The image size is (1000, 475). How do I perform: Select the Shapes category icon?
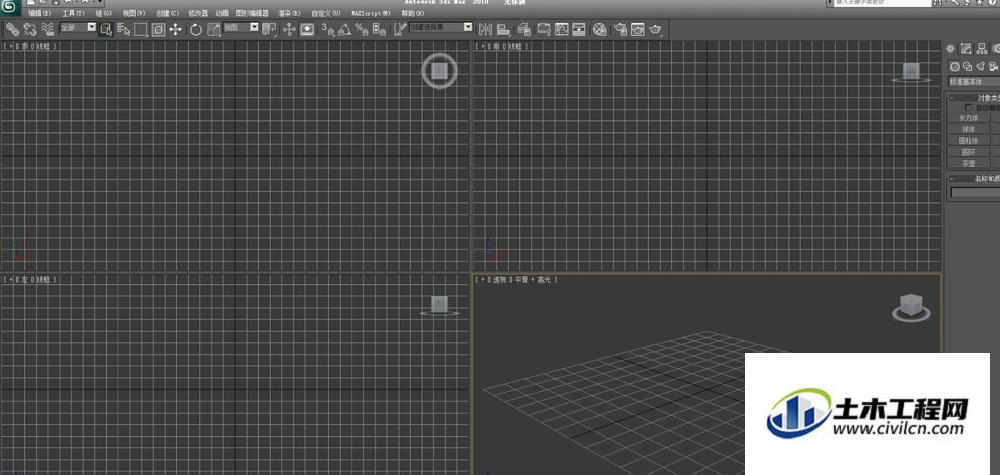point(967,66)
